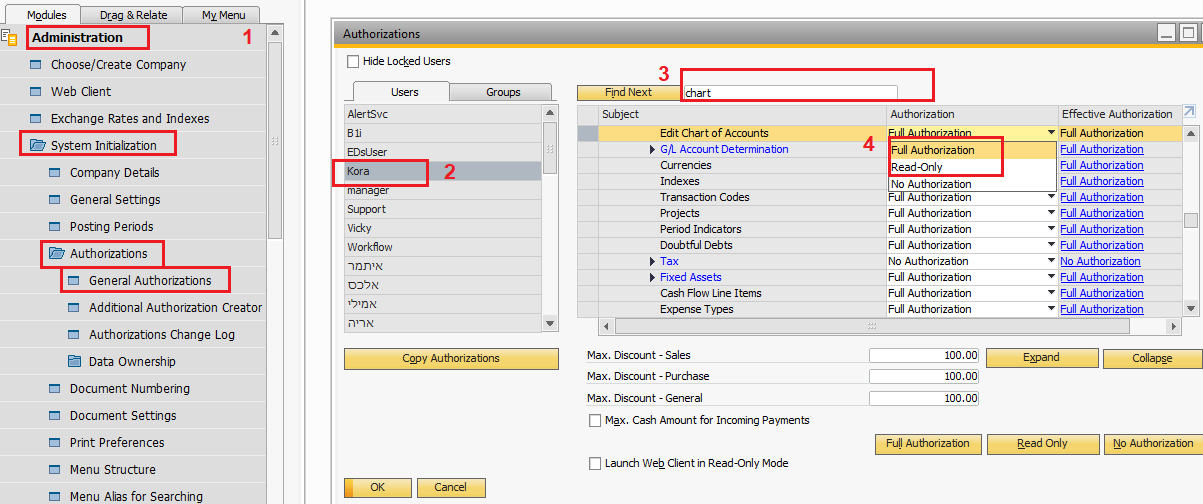Expand the Fixed Assets subject row
The width and height of the screenshot is (1203, 504).
[x=653, y=278]
